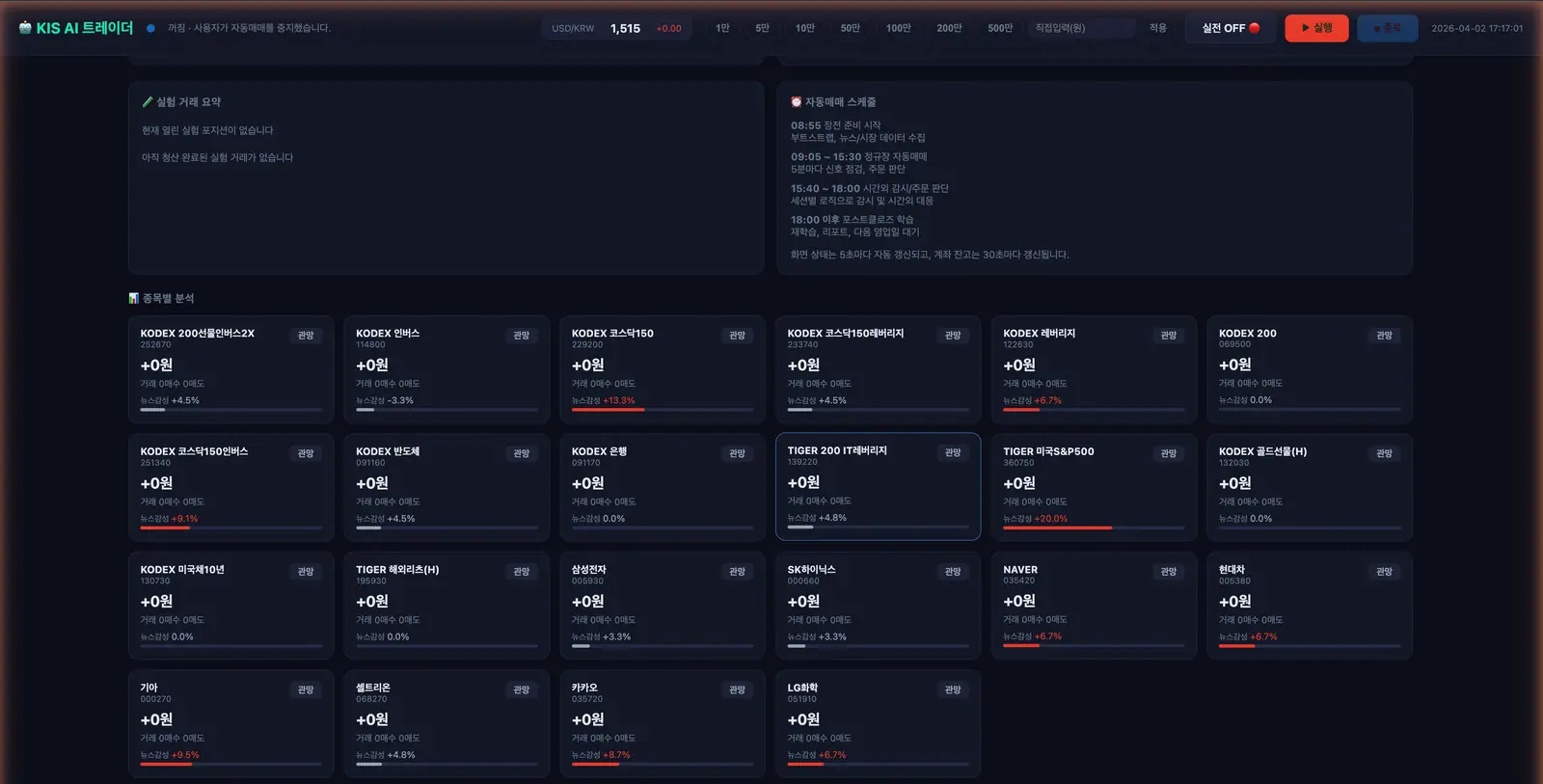Select the TIGER 200 IT레버리지 card title
Viewport: 1543px width, 784px height.
pyautogui.click(x=837, y=450)
